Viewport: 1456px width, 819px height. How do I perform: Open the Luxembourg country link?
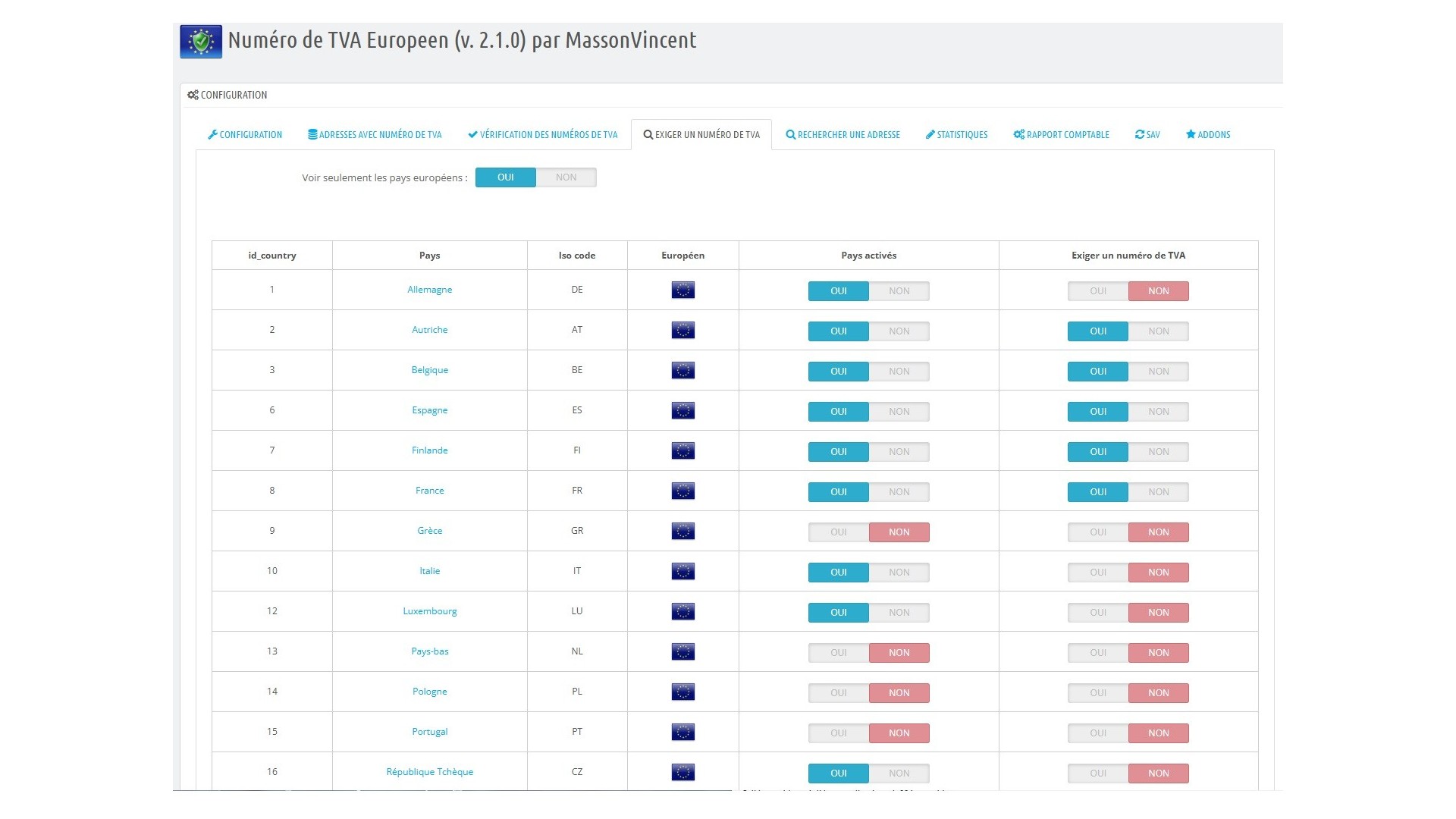(x=429, y=611)
